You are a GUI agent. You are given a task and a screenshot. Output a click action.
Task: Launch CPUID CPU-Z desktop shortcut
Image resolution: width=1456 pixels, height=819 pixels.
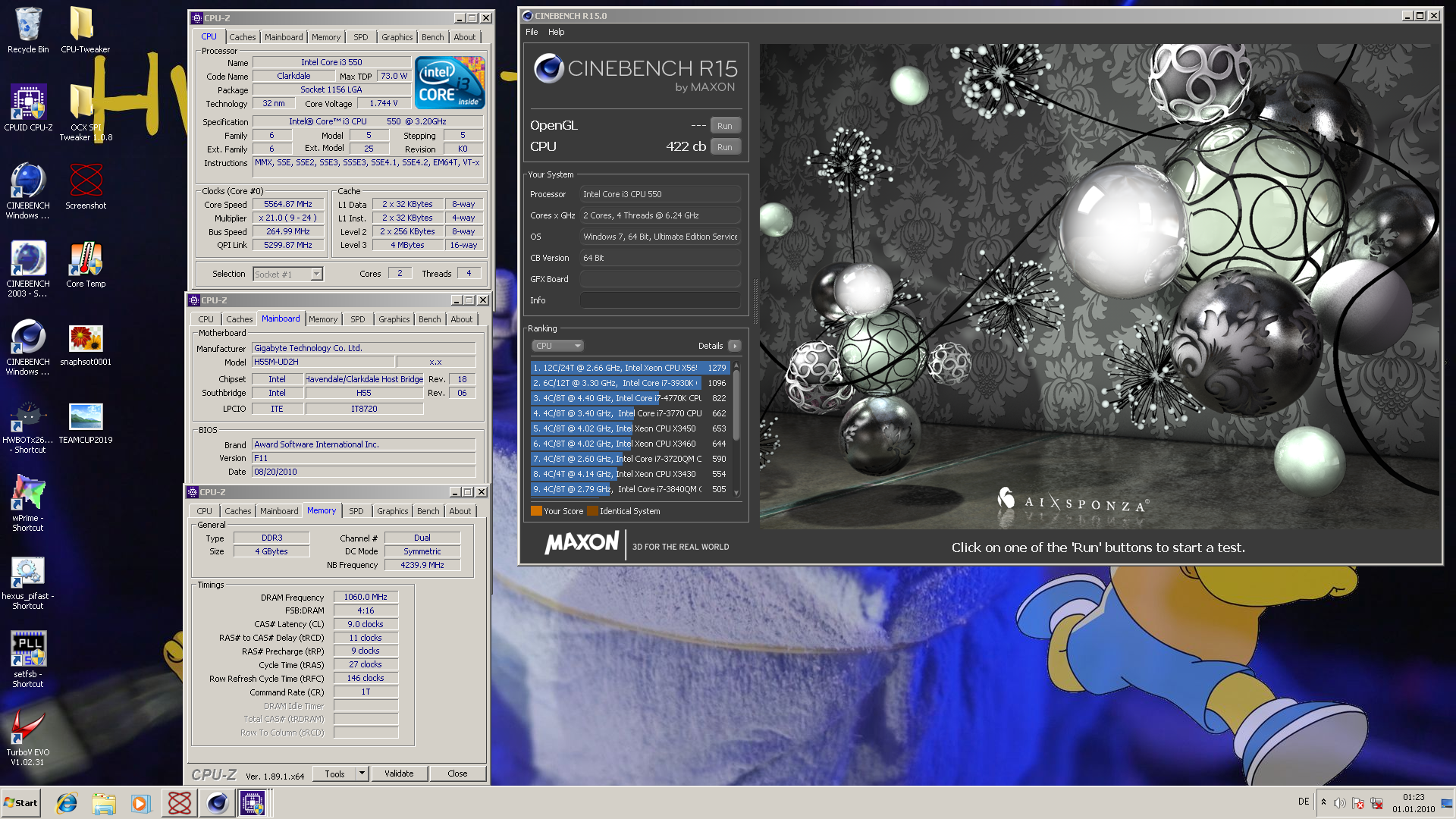tap(28, 108)
